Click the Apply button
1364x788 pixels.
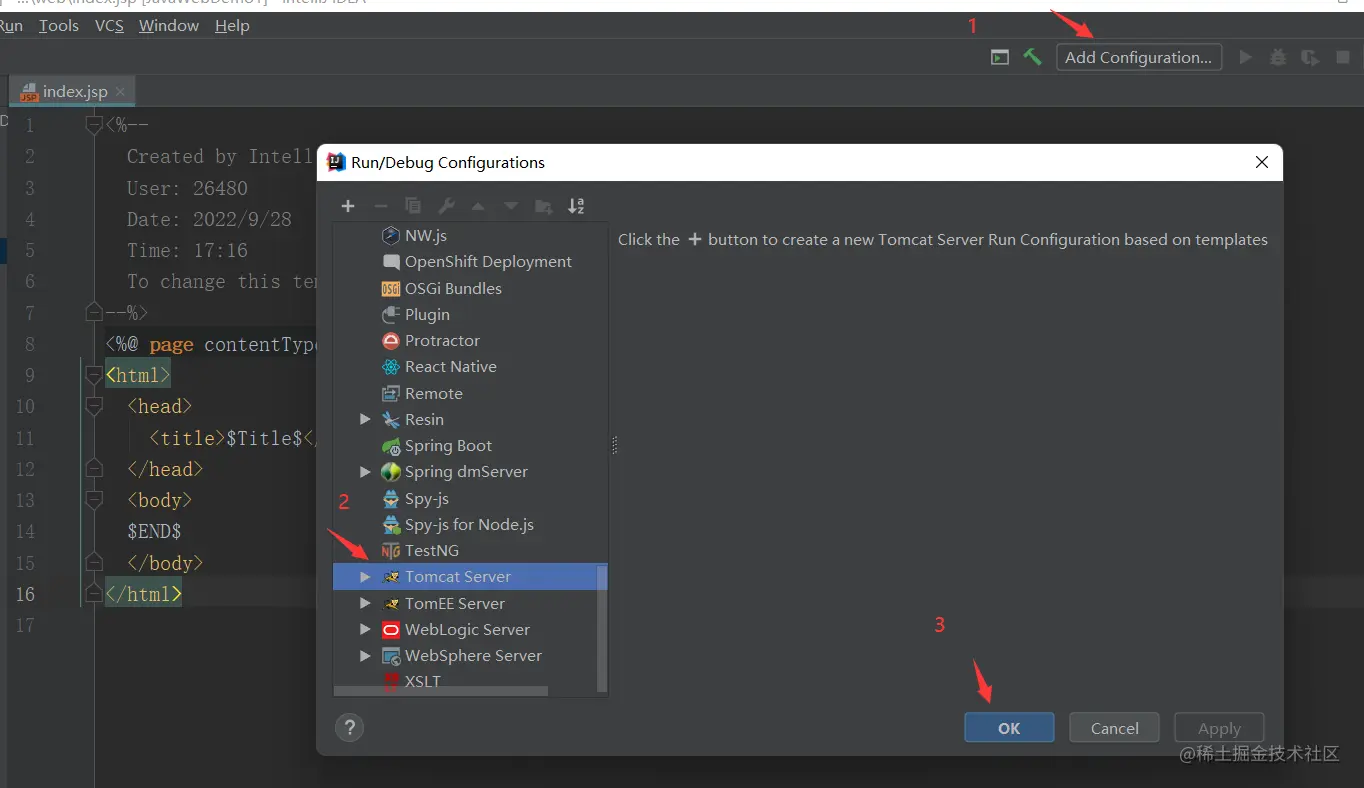pyautogui.click(x=1219, y=728)
